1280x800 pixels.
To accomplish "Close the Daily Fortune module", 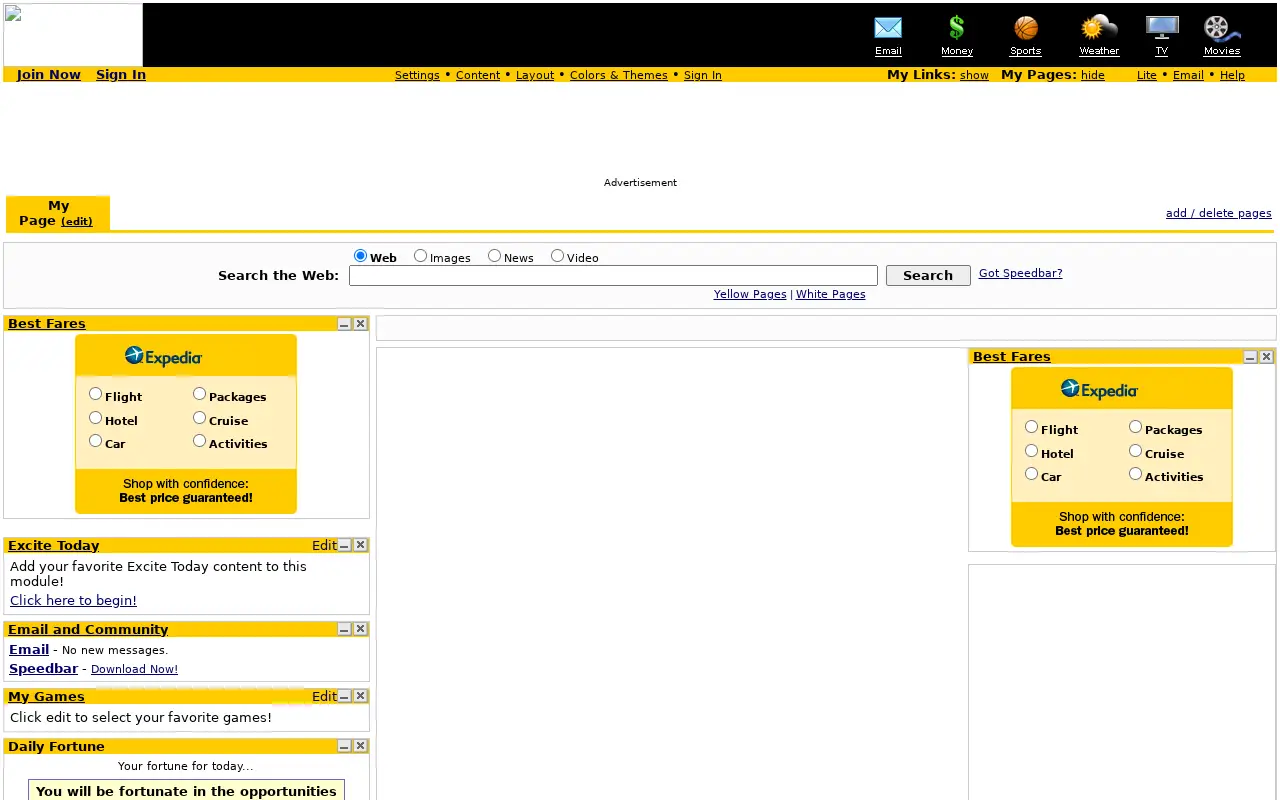I will click(361, 747).
